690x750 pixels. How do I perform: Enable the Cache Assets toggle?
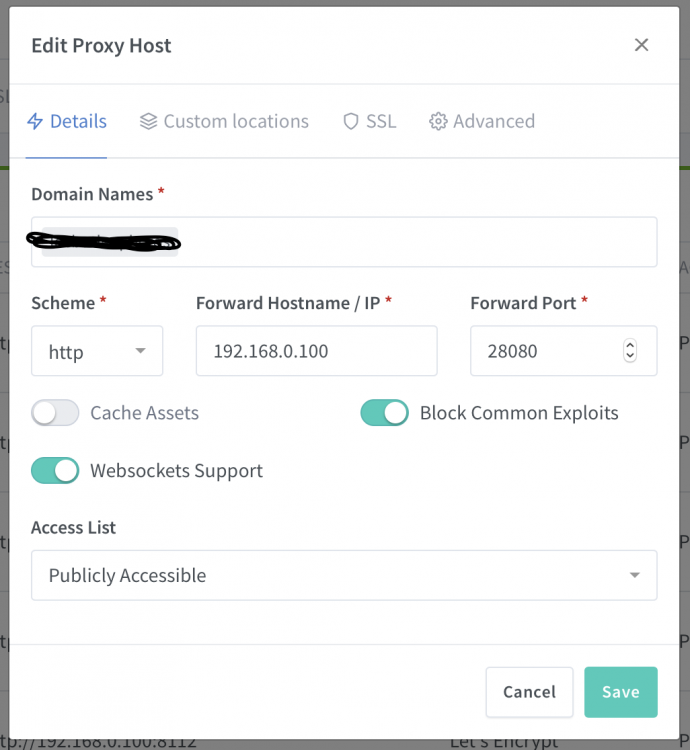pyautogui.click(x=55, y=413)
